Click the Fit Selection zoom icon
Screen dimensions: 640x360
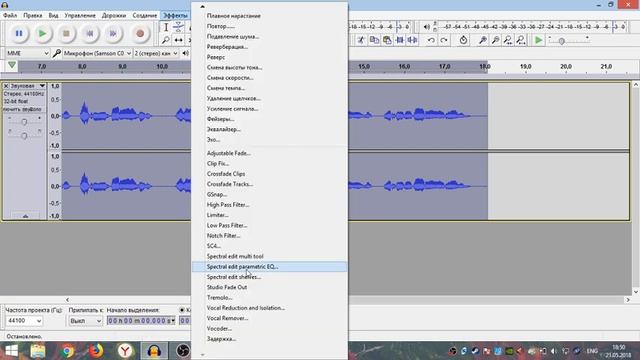508,40
